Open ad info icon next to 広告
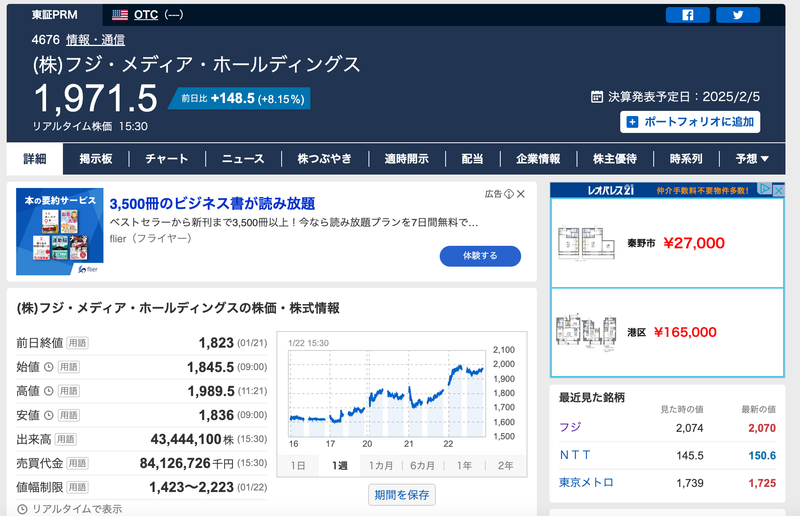 (509, 194)
